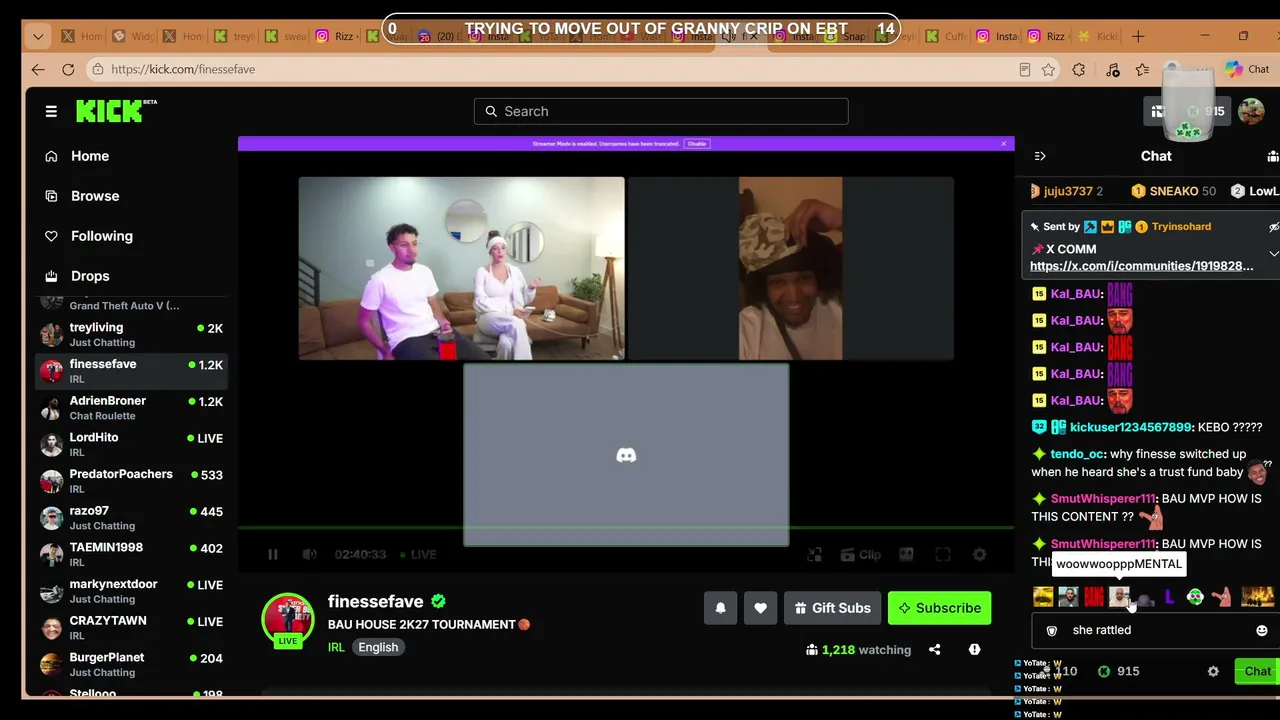Image resolution: width=1280 pixels, height=720 pixels.
Task: Disable Streamer Mode in banner
Action: pyautogui.click(x=697, y=144)
